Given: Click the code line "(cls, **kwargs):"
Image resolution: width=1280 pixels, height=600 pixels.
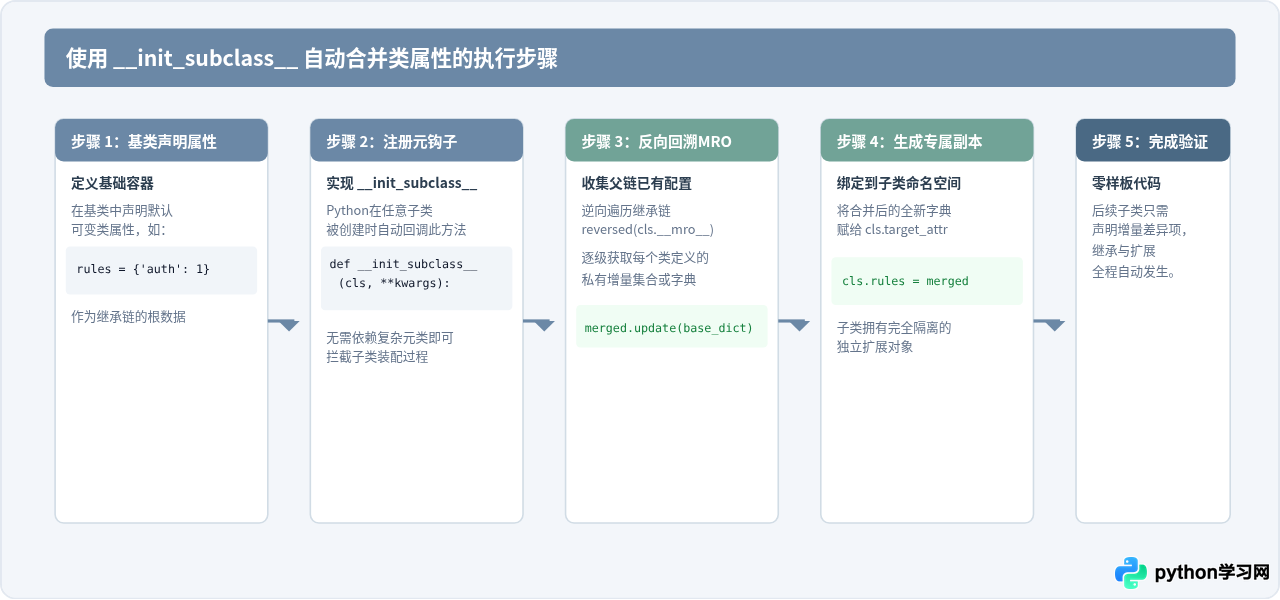Looking at the screenshot, I should tap(394, 283).
